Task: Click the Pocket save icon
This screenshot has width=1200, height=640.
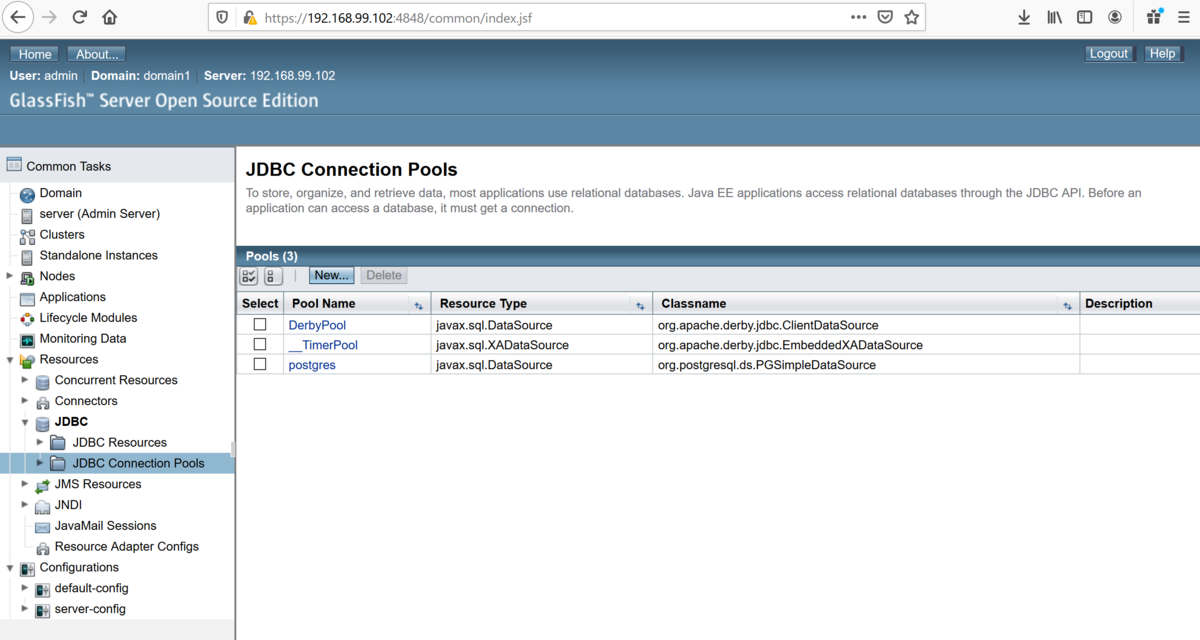Action: 885,18
